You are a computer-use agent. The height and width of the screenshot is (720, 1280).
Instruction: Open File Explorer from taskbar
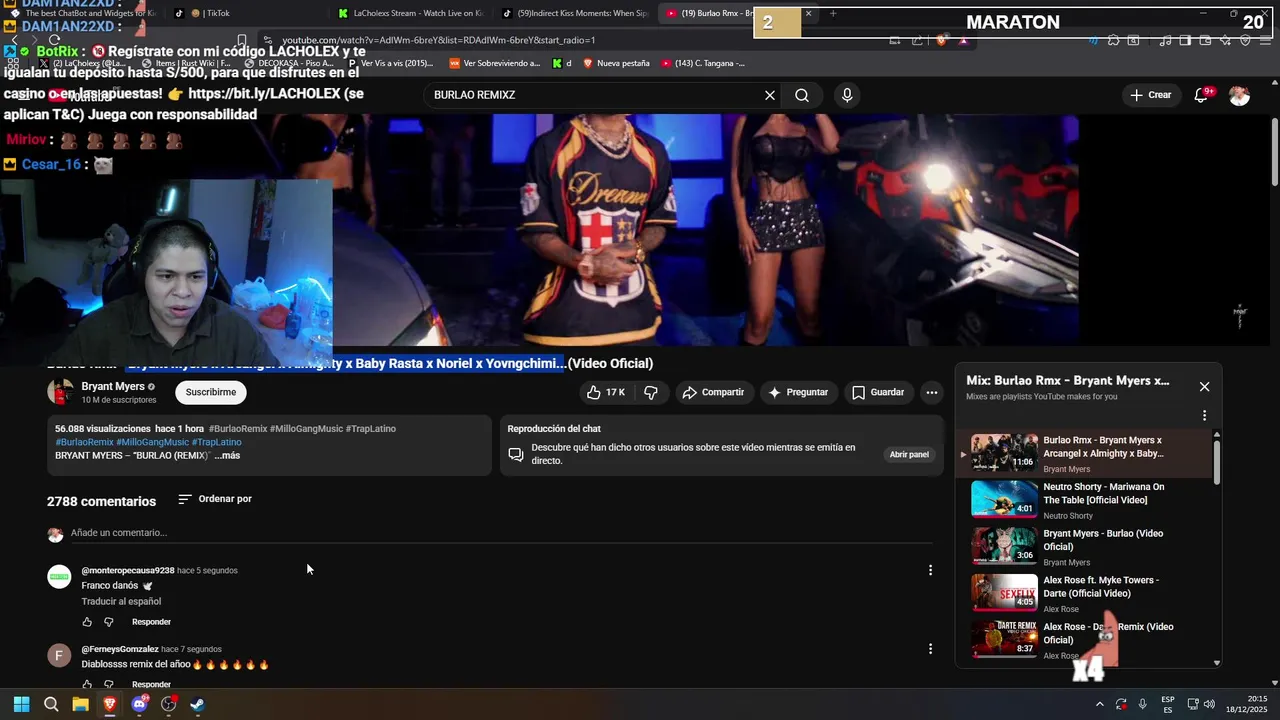(x=80, y=704)
